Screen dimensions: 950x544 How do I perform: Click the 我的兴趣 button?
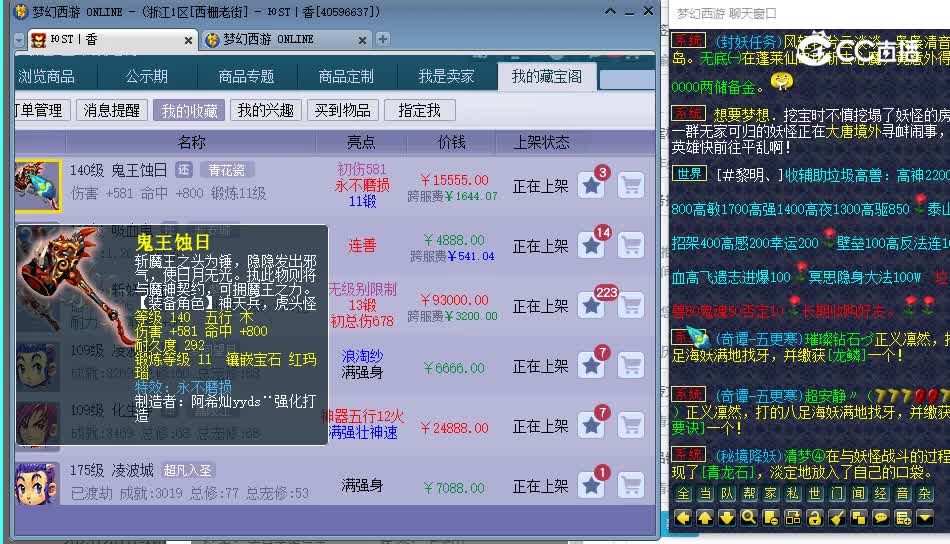pyautogui.click(x=265, y=110)
